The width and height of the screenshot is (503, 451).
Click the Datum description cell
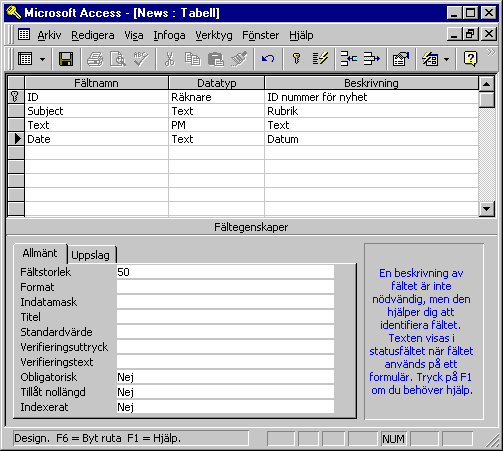tap(372, 139)
